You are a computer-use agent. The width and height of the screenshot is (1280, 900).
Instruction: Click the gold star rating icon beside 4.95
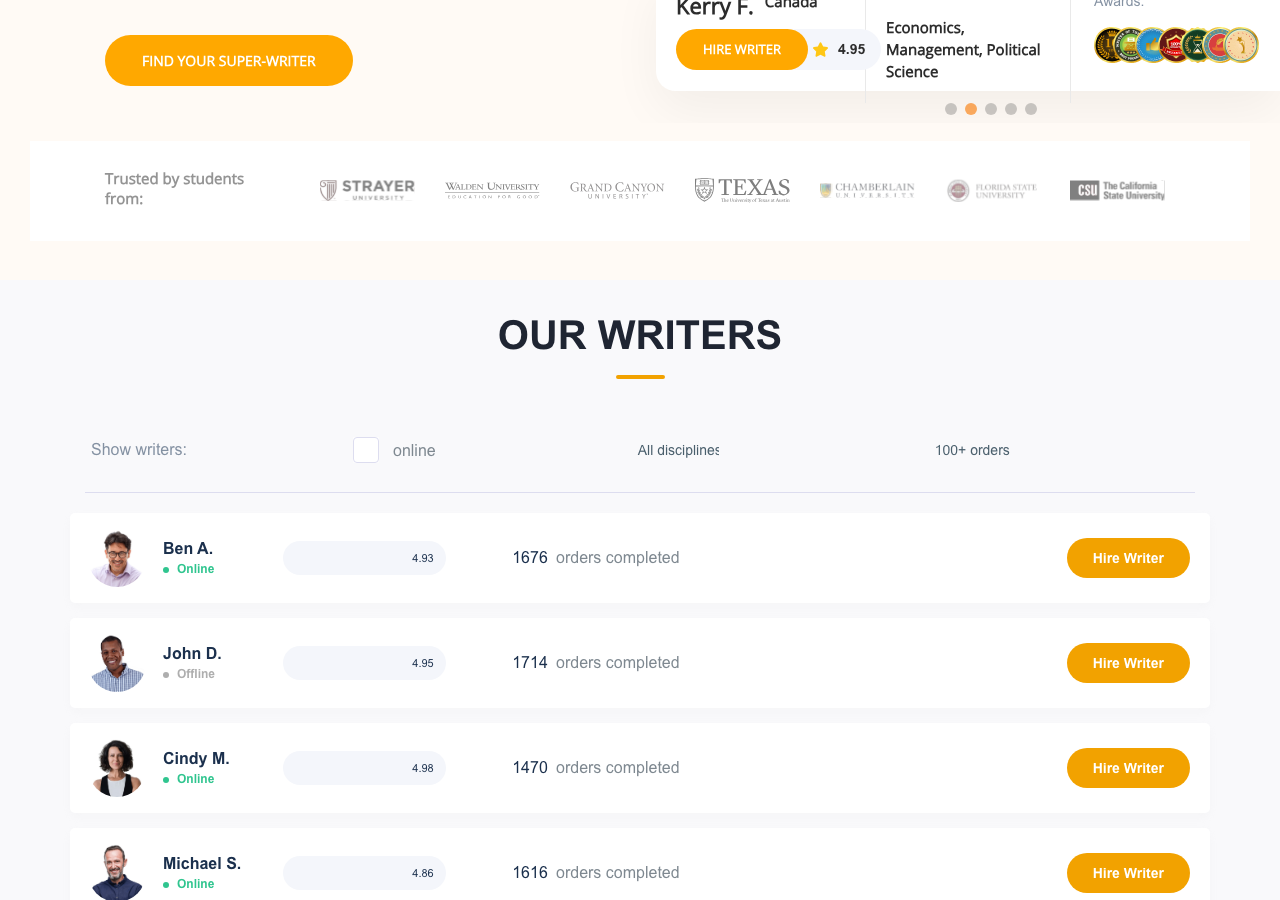(821, 49)
